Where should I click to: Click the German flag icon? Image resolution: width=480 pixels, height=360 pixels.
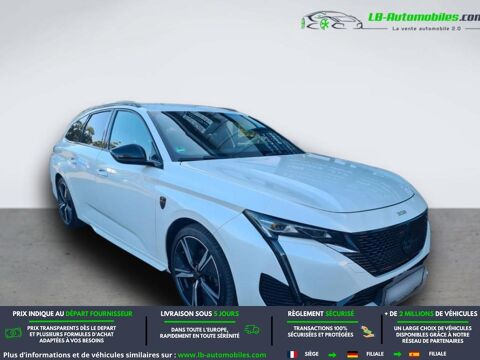coord(352,354)
